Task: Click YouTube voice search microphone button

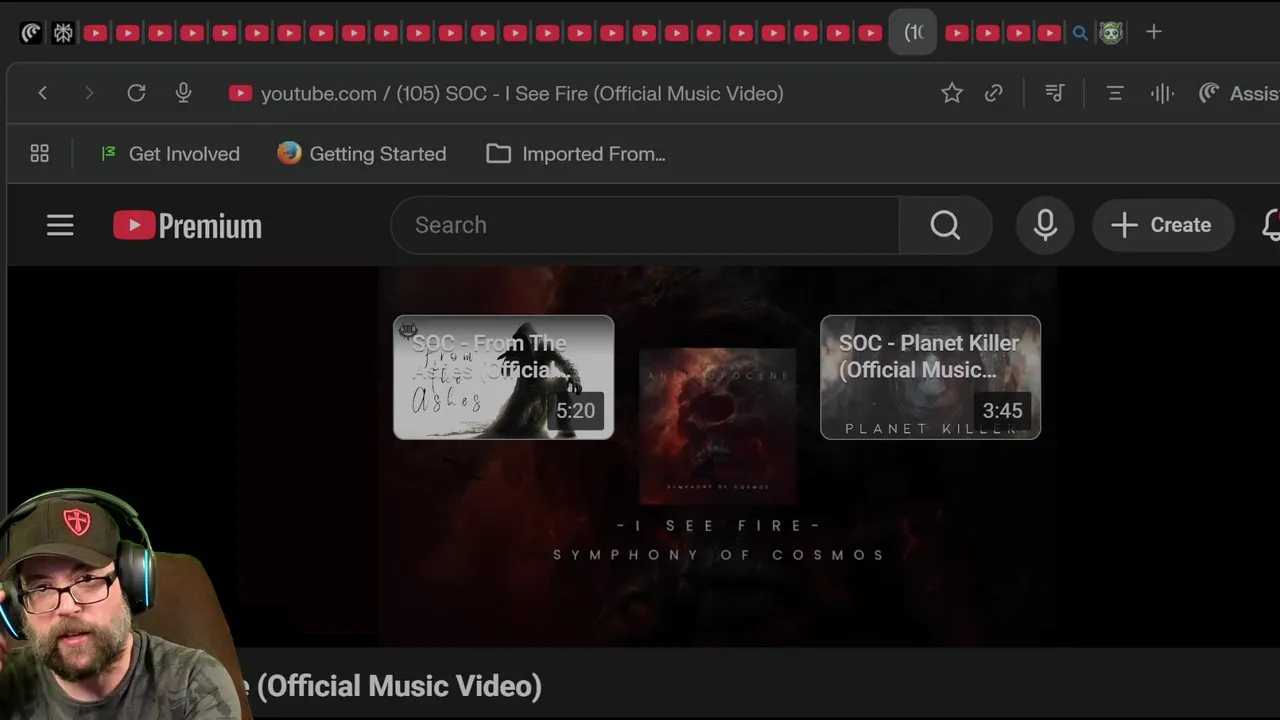Action: click(x=1045, y=225)
